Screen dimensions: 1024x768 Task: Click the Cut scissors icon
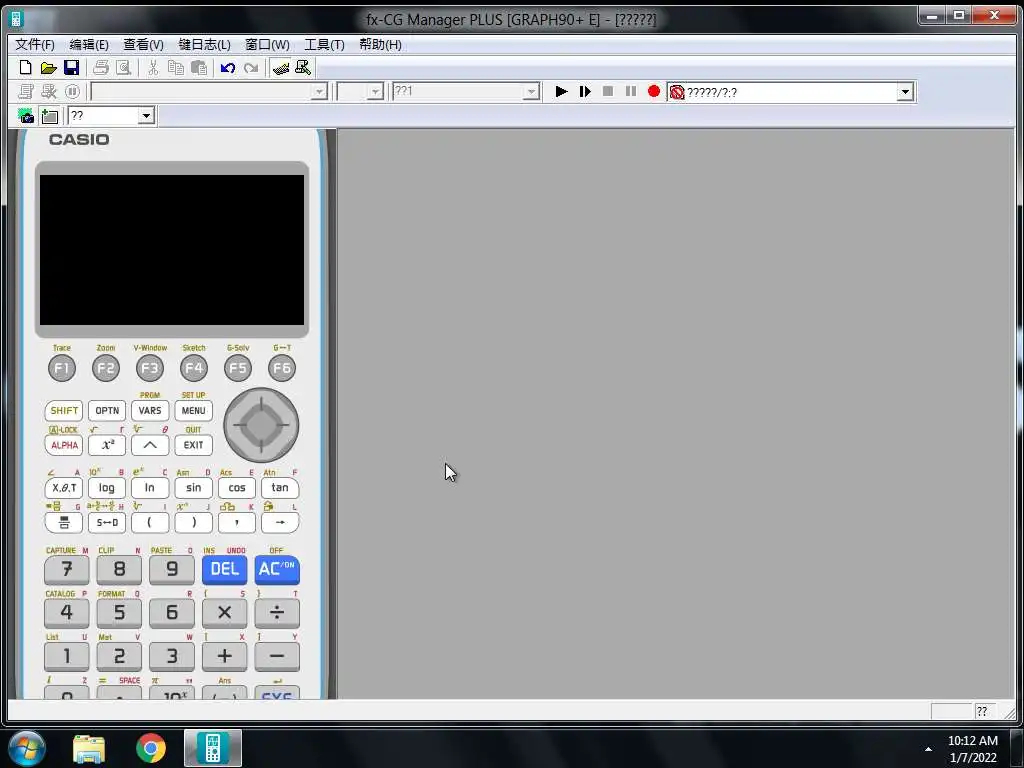pyautogui.click(x=153, y=68)
